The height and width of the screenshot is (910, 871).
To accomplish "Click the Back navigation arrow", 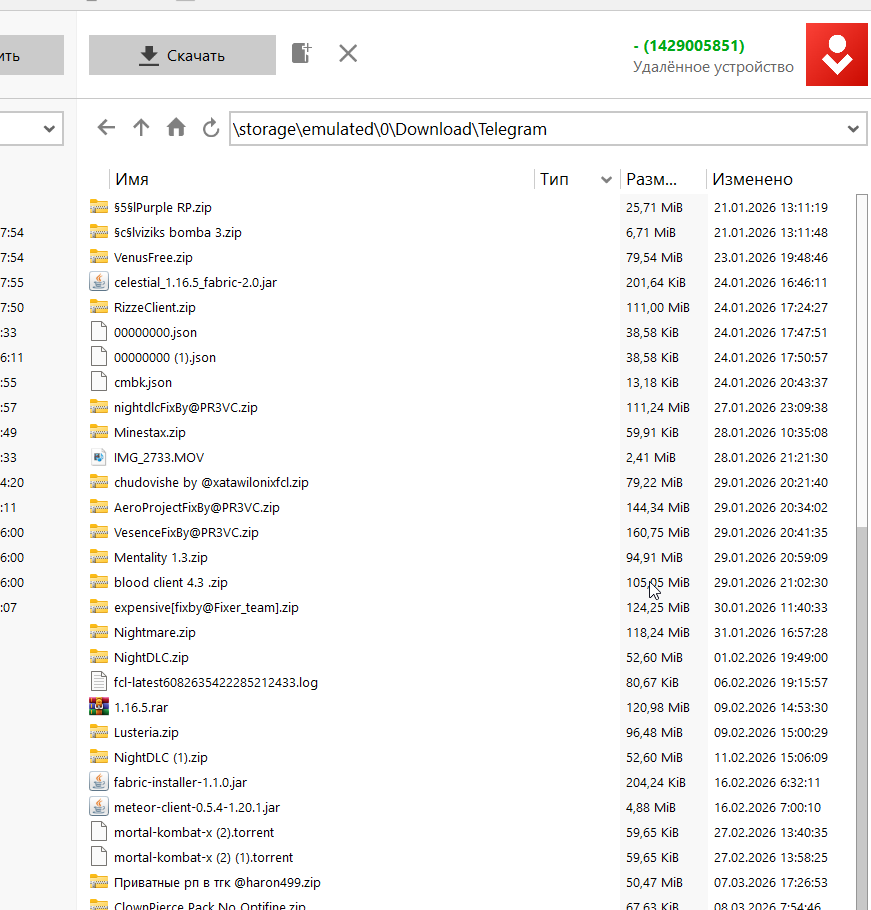I will pyautogui.click(x=106, y=128).
